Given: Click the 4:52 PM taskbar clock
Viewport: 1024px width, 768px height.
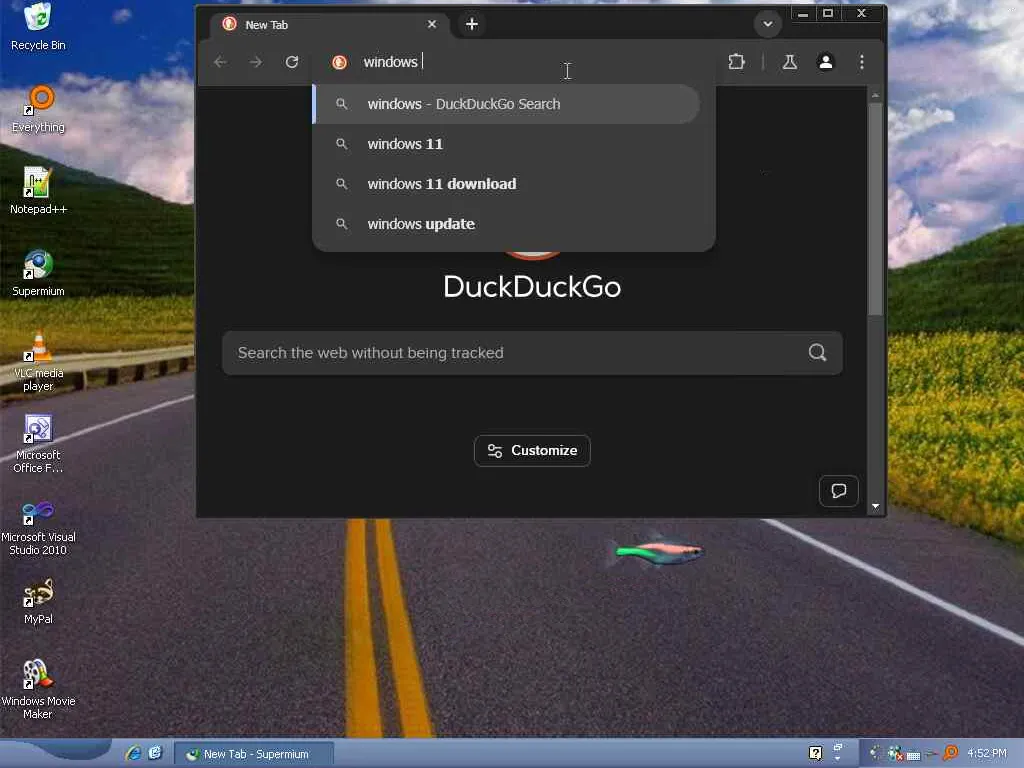Looking at the screenshot, I should coord(987,753).
